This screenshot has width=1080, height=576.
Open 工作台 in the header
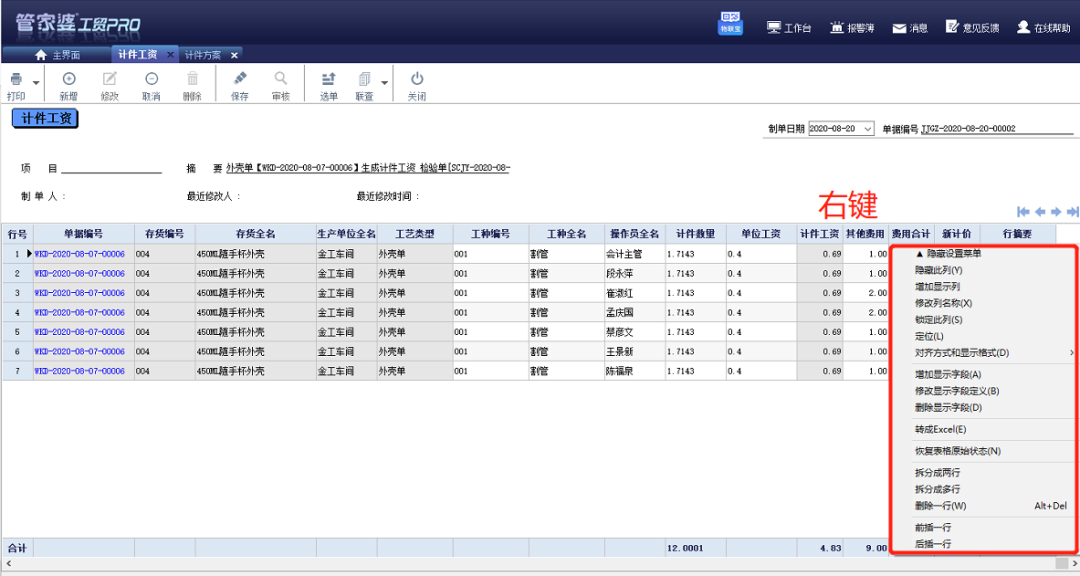[789, 28]
